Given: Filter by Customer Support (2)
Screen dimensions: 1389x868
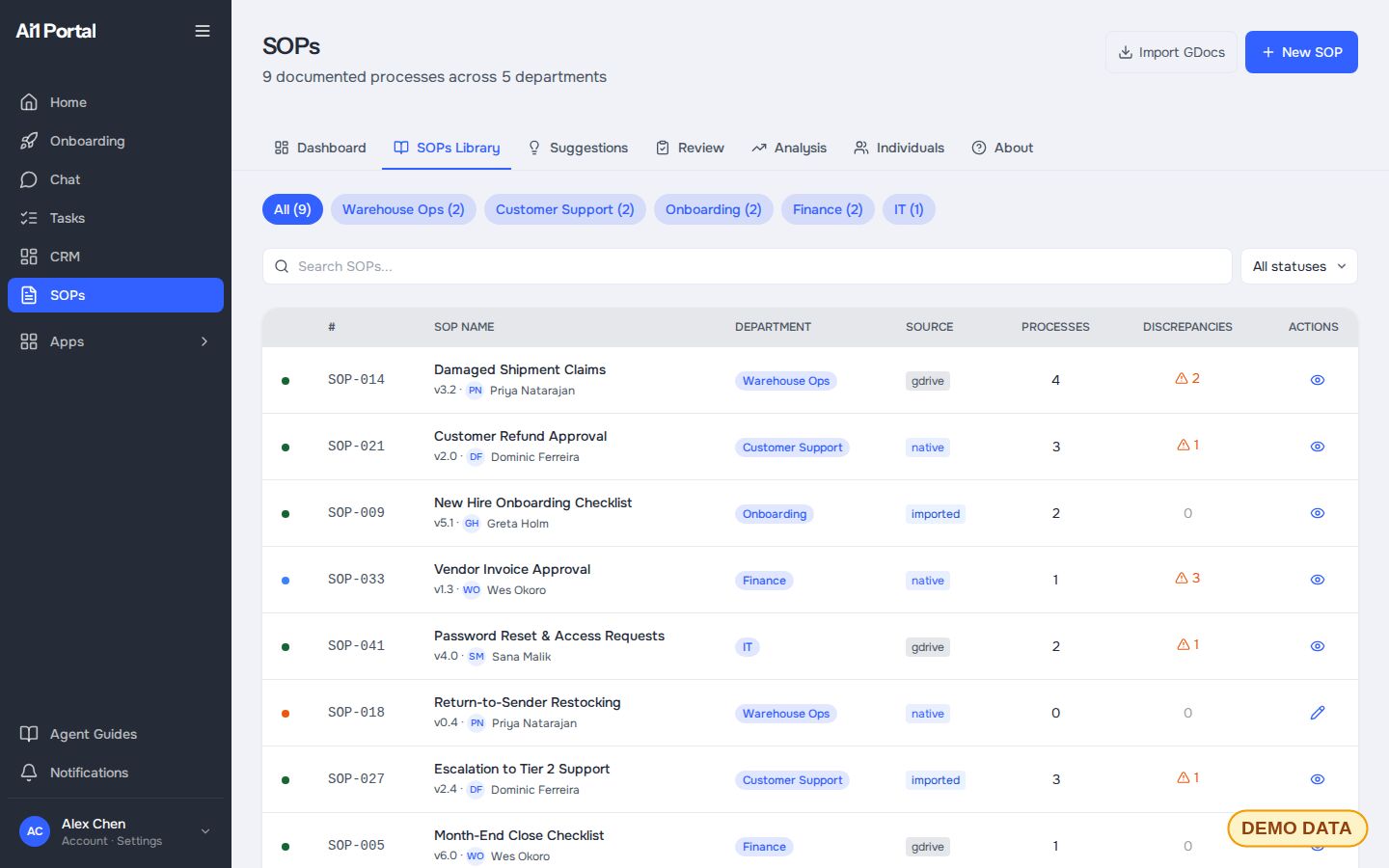Looking at the screenshot, I should [564, 209].
